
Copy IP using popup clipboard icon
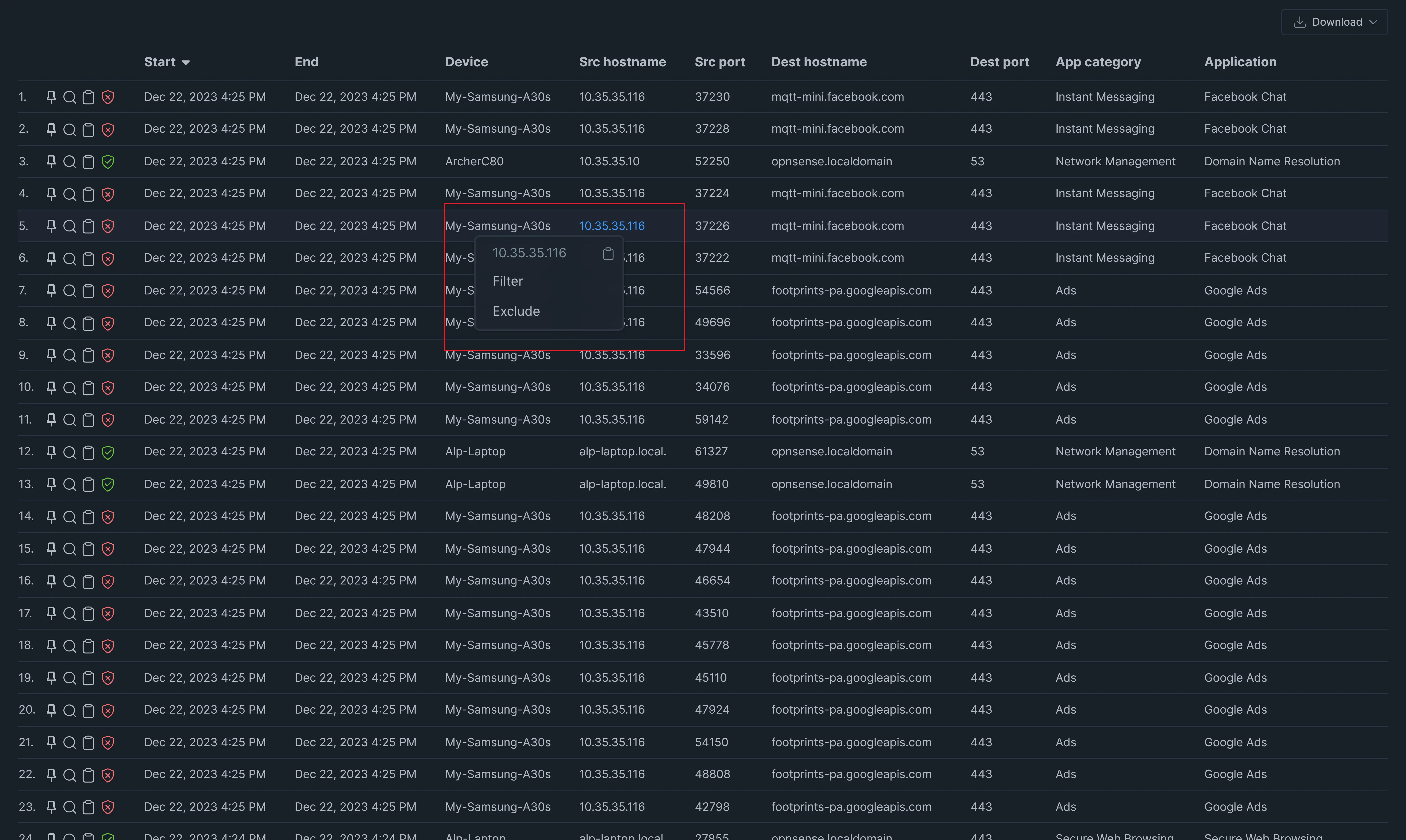(608, 254)
